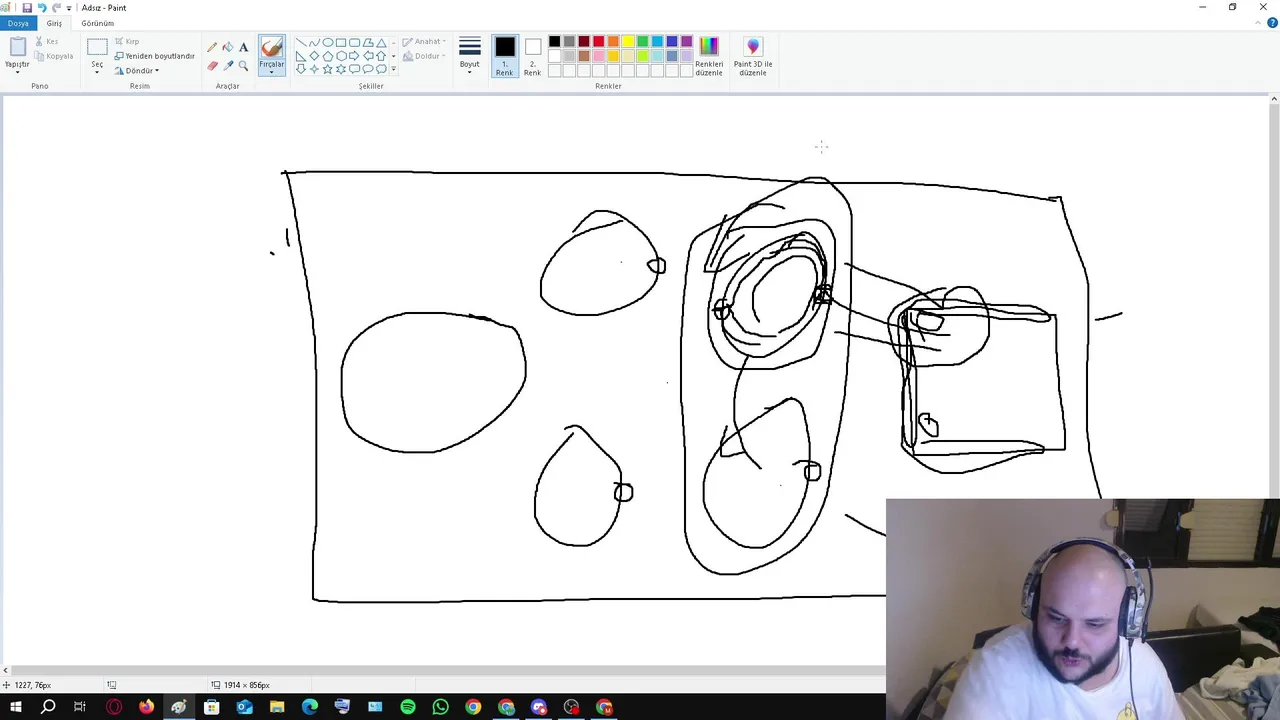Open the Dosya file menu
1280x720 pixels.
[18, 23]
